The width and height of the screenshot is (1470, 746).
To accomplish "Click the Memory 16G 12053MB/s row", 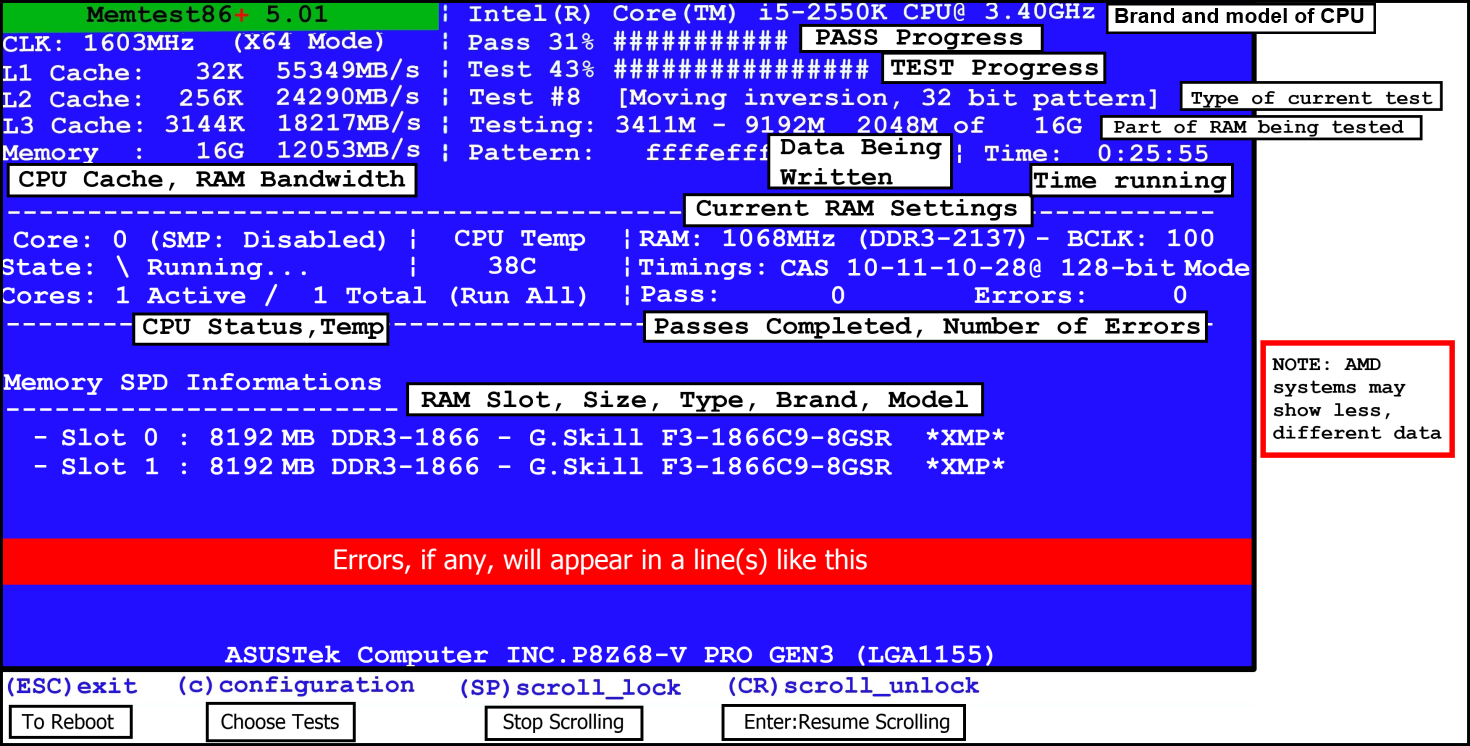I will coord(211,151).
